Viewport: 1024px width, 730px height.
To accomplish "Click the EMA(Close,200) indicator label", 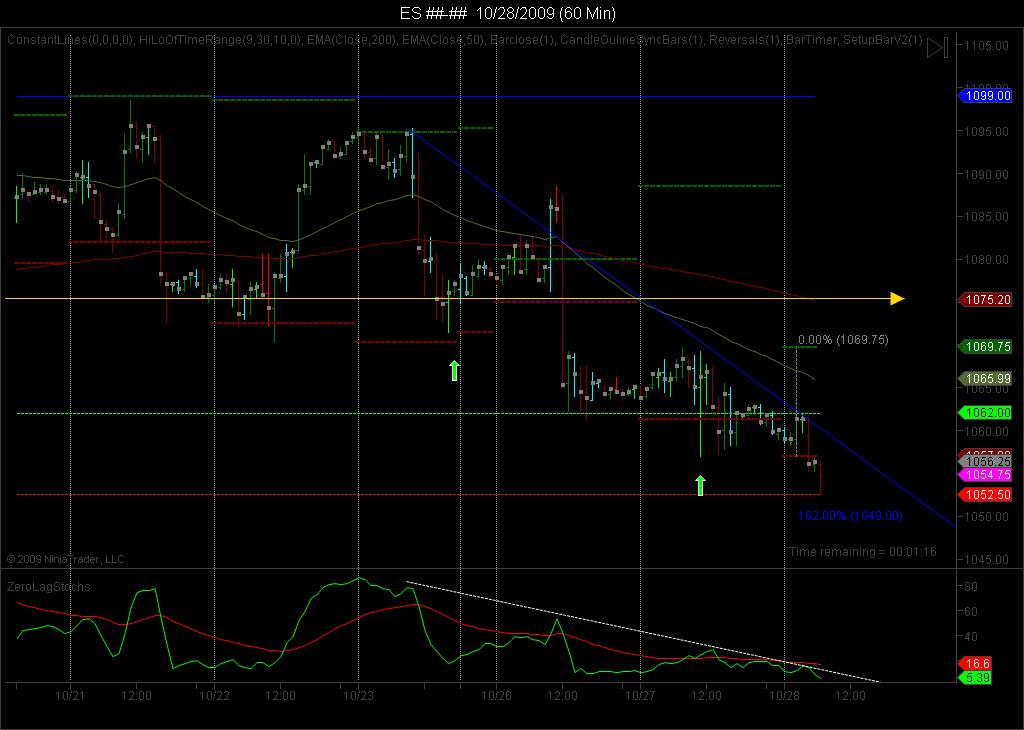I will point(351,40).
